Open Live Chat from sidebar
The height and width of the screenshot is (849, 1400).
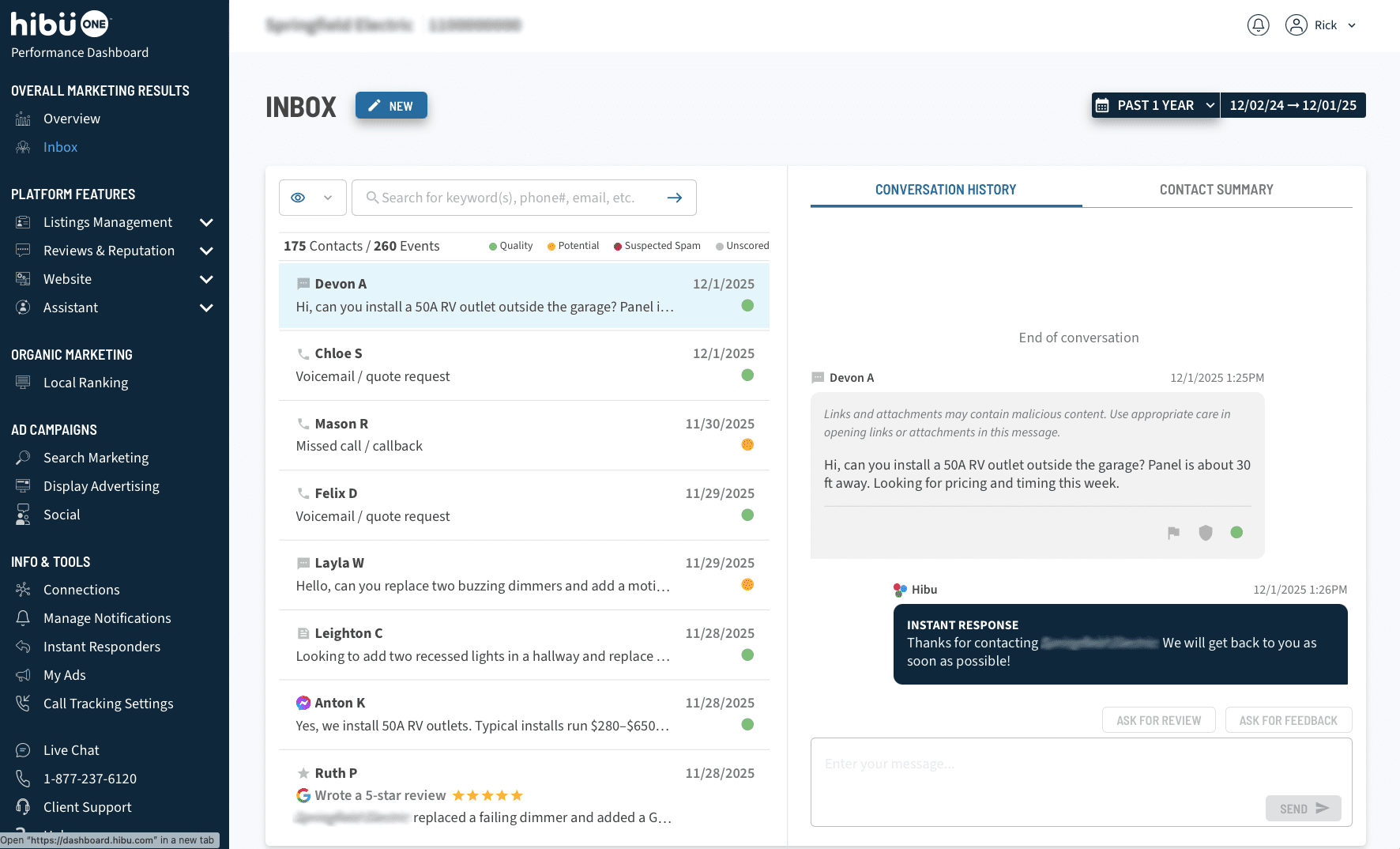71,750
